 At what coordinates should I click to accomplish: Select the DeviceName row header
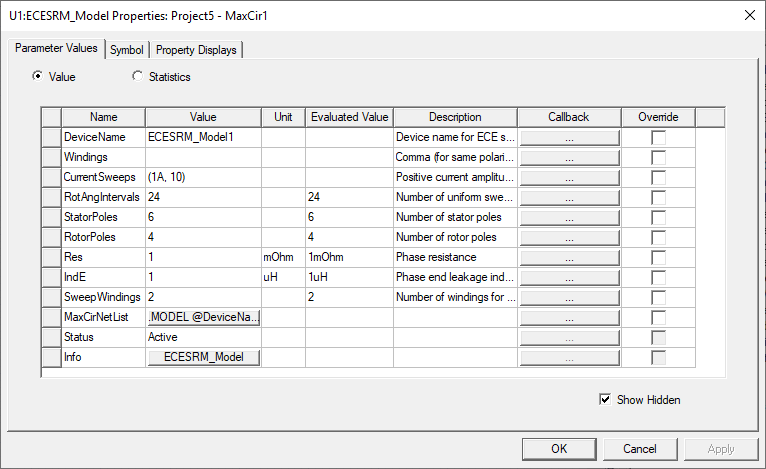click(x=51, y=137)
